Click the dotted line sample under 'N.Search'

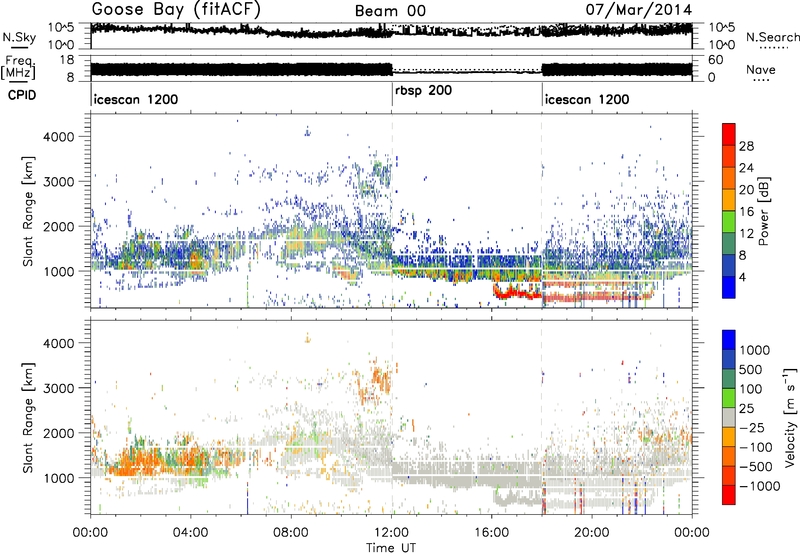coord(772,48)
